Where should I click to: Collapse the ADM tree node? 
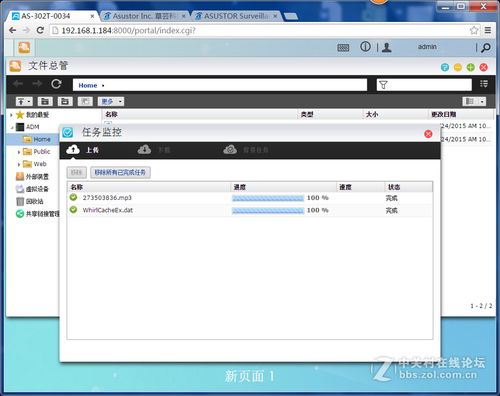(12, 127)
